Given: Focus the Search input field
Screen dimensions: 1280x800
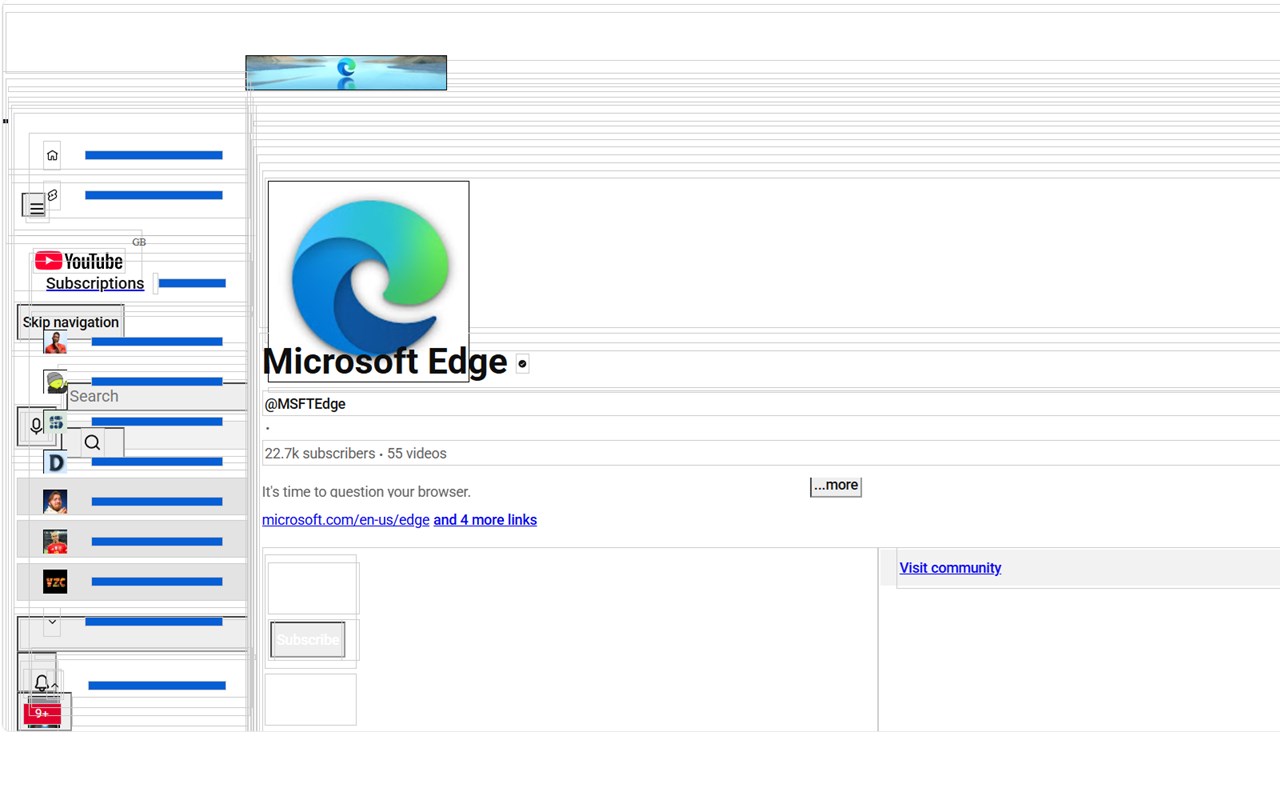Looking at the screenshot, I should [x=157, y=397].
